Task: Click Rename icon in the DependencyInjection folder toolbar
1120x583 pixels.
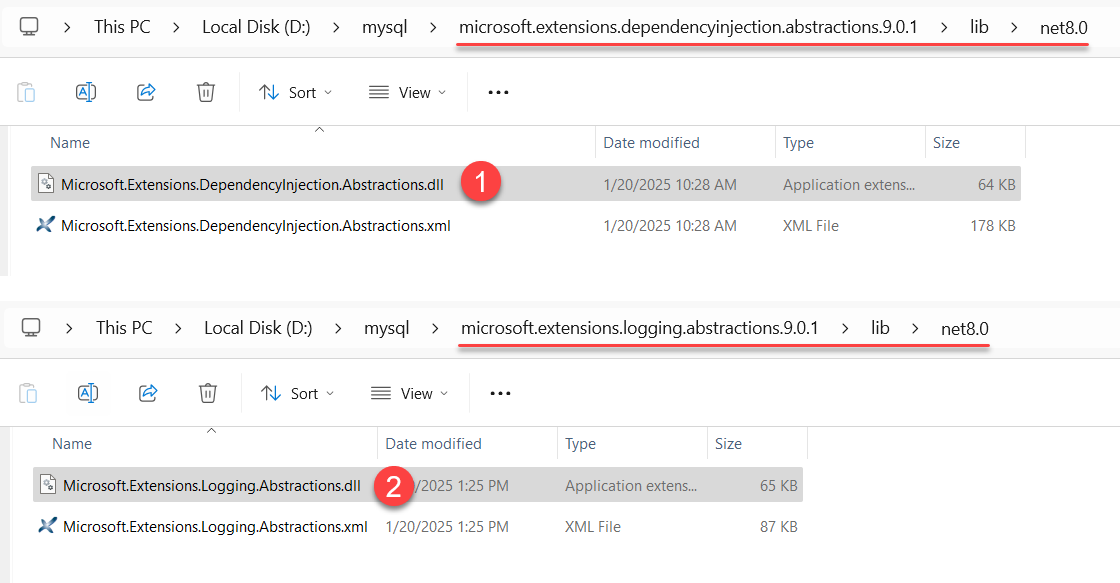Action: [x=86, y=92]
